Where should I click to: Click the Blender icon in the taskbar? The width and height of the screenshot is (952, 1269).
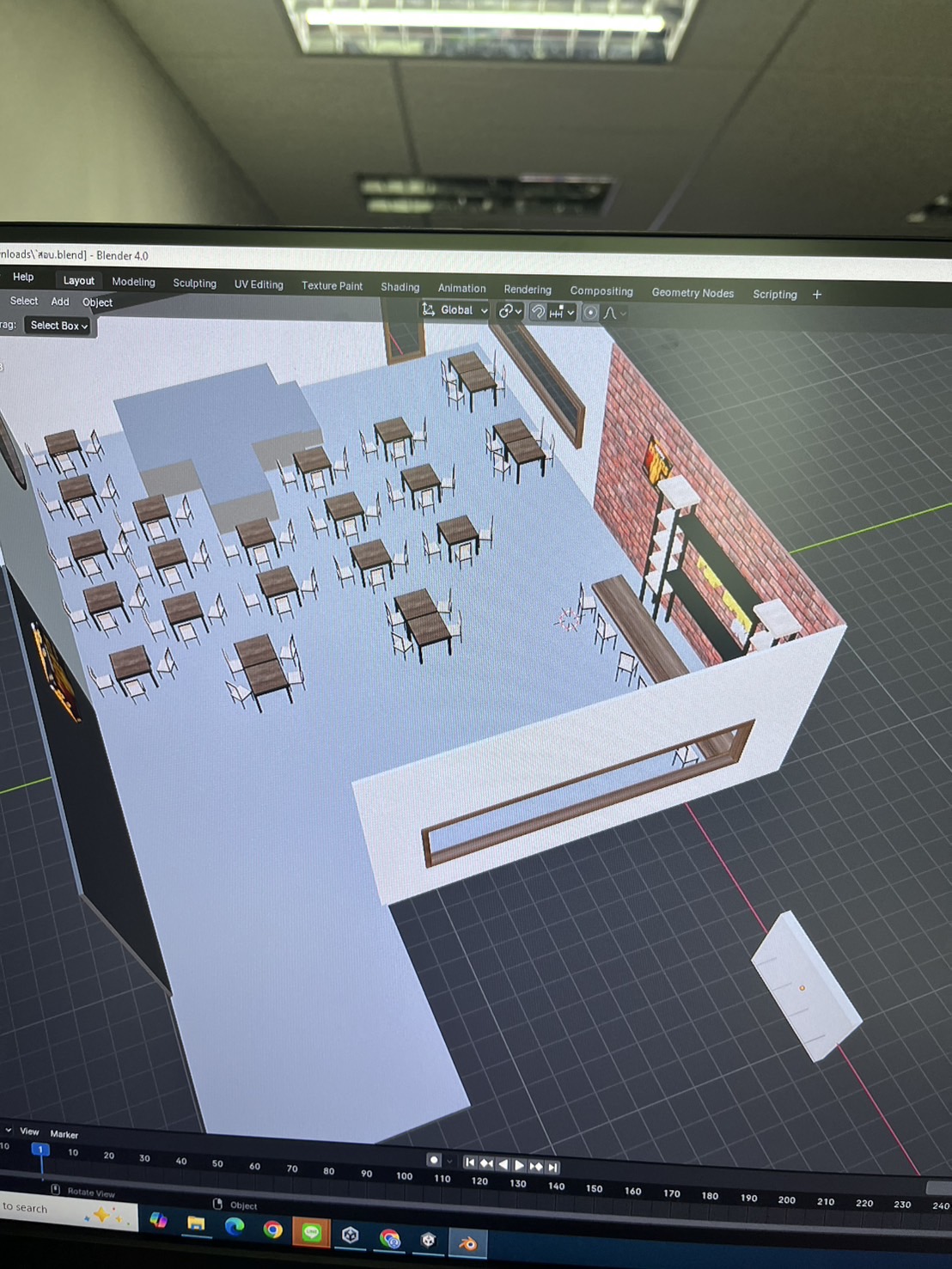[x=468, y=1243]
